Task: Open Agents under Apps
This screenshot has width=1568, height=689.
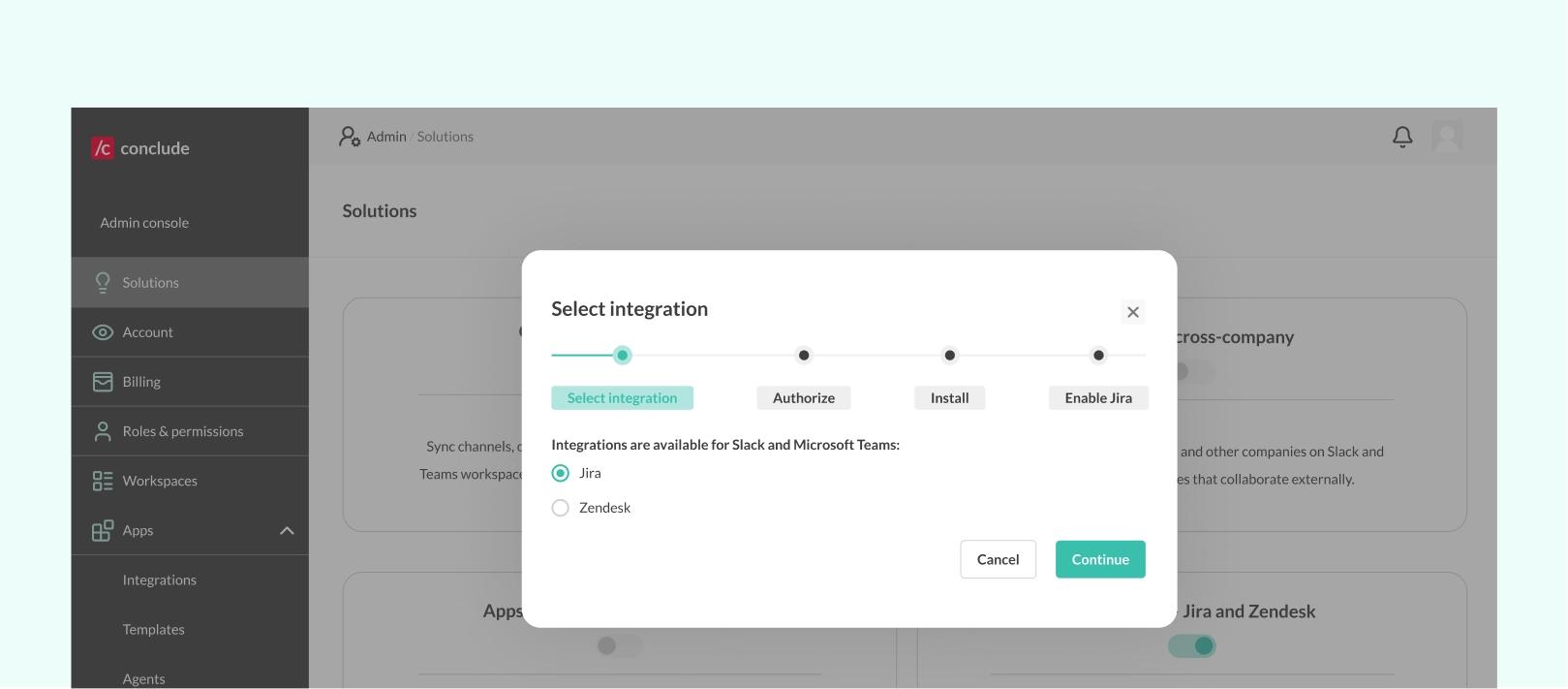Action: tap(143, 678)
